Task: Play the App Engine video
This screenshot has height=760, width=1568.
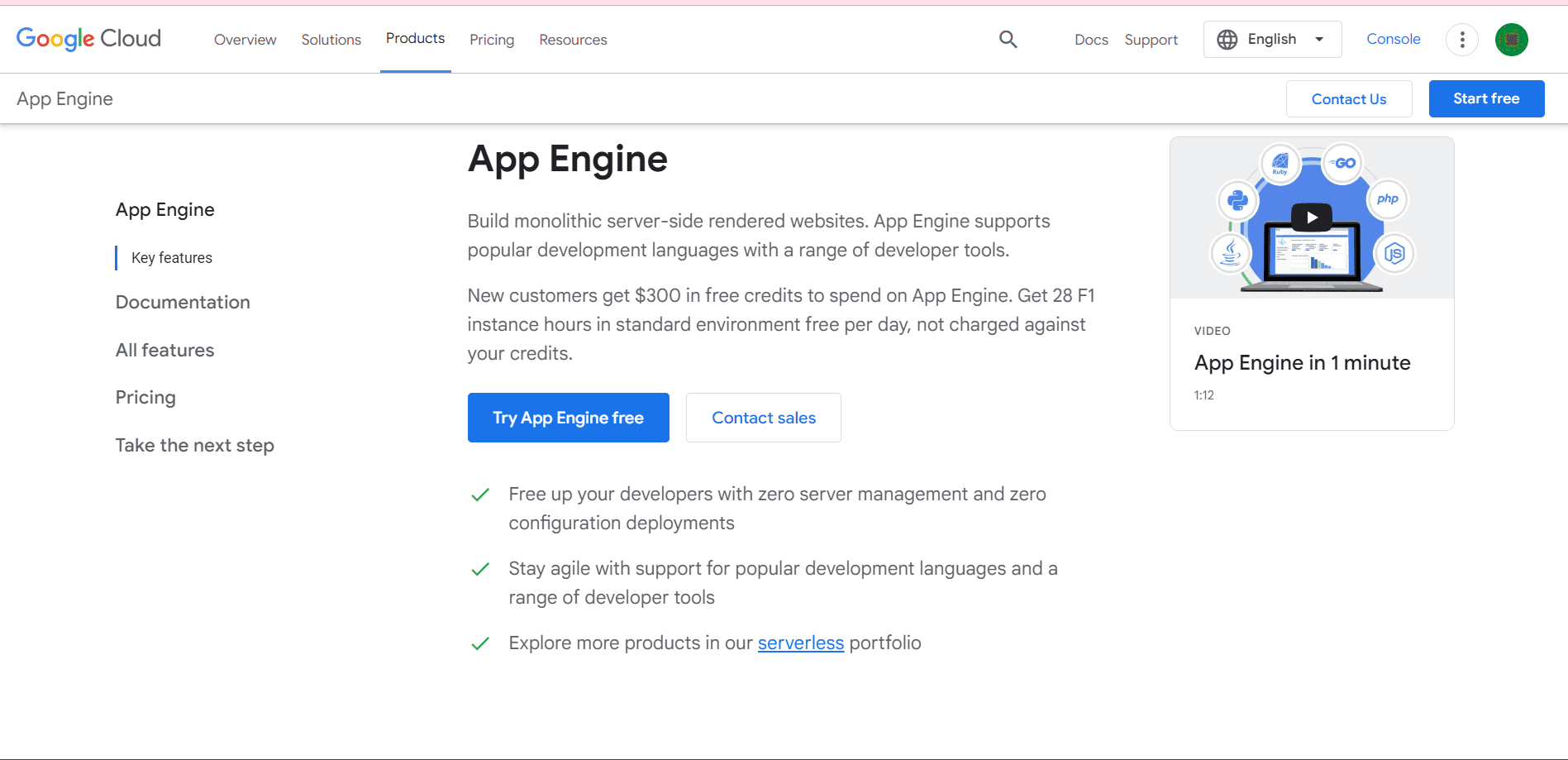Action: [x=1311, y=217]
